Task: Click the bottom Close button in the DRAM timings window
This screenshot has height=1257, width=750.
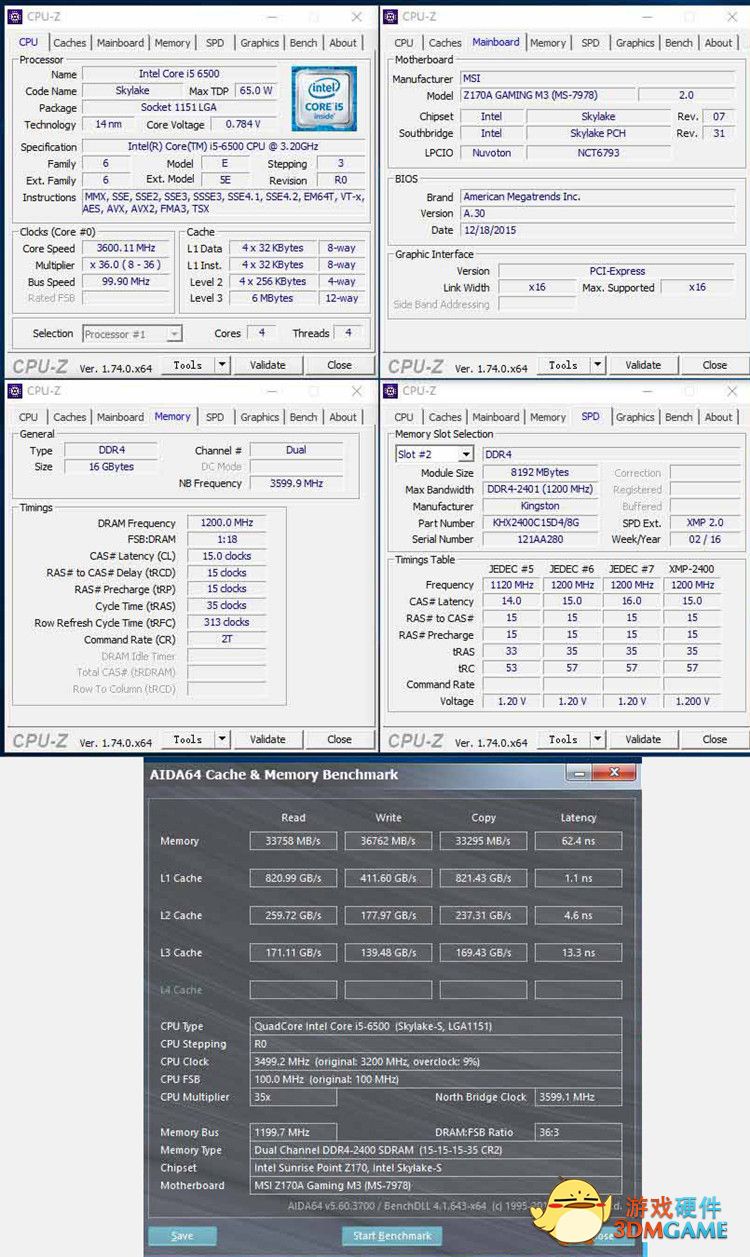Action: coord(339,739)
